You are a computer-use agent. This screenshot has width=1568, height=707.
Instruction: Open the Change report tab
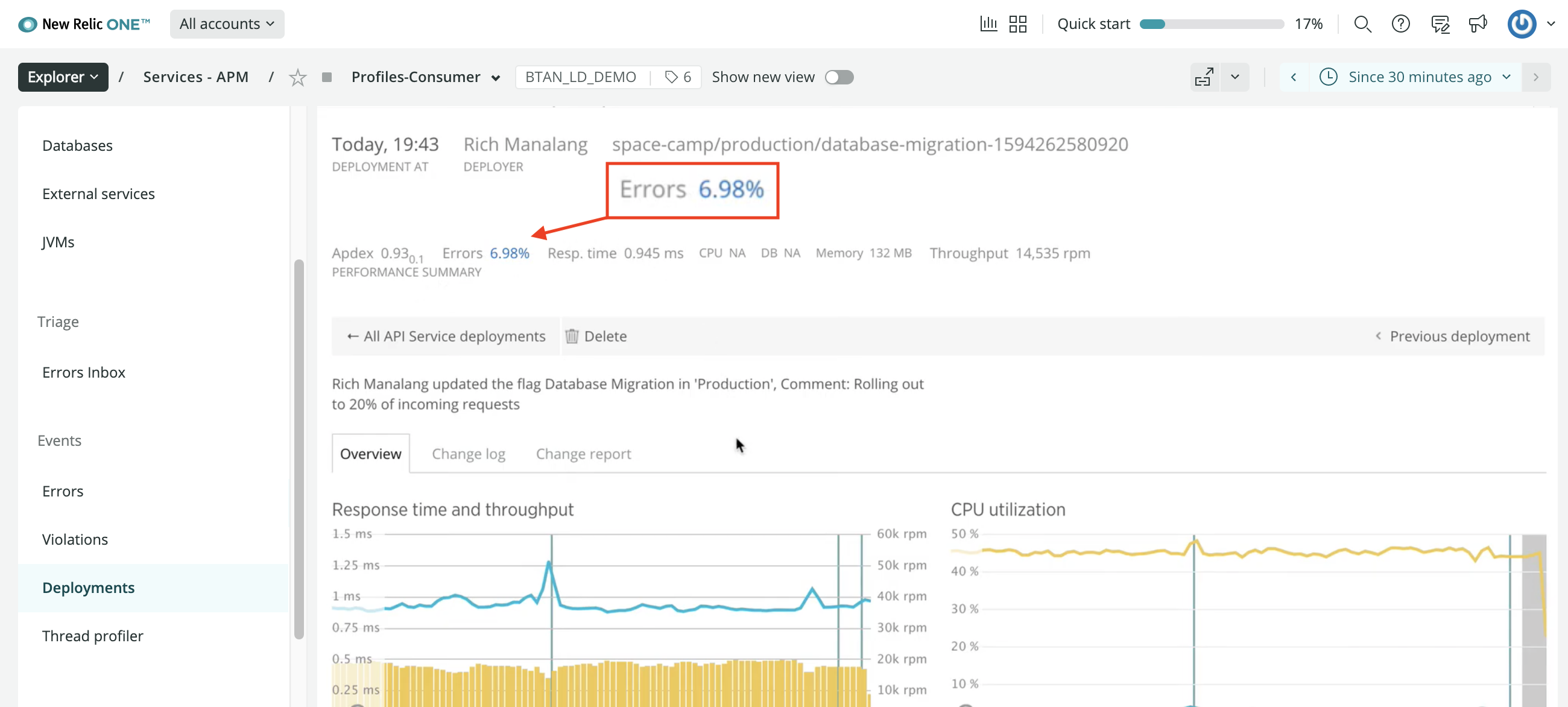point(583,453)
